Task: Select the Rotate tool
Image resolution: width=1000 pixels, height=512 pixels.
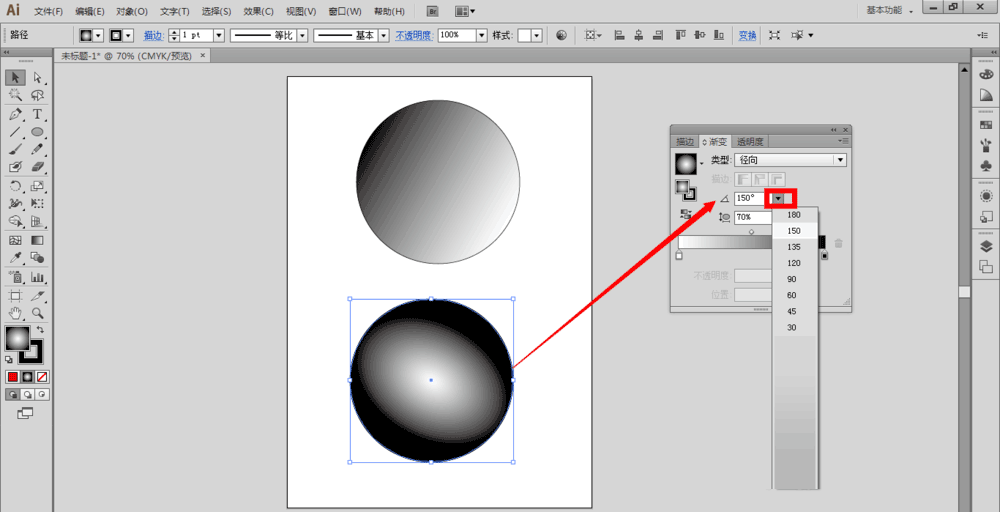Action: tap(15, 186)
